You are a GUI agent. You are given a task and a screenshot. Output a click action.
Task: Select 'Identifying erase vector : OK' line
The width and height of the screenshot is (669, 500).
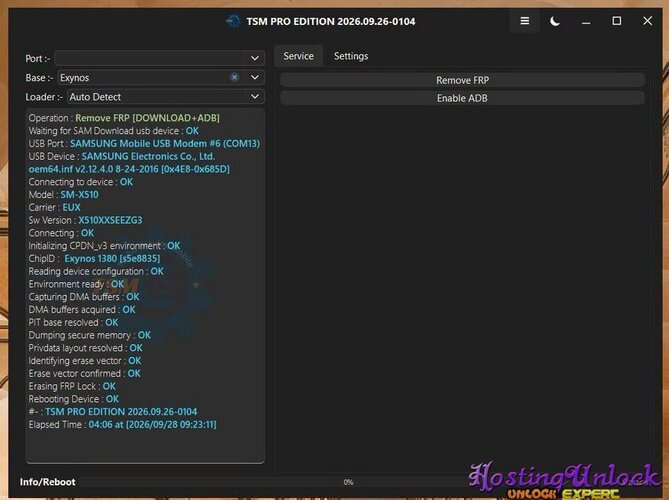[x=84, y=361]
